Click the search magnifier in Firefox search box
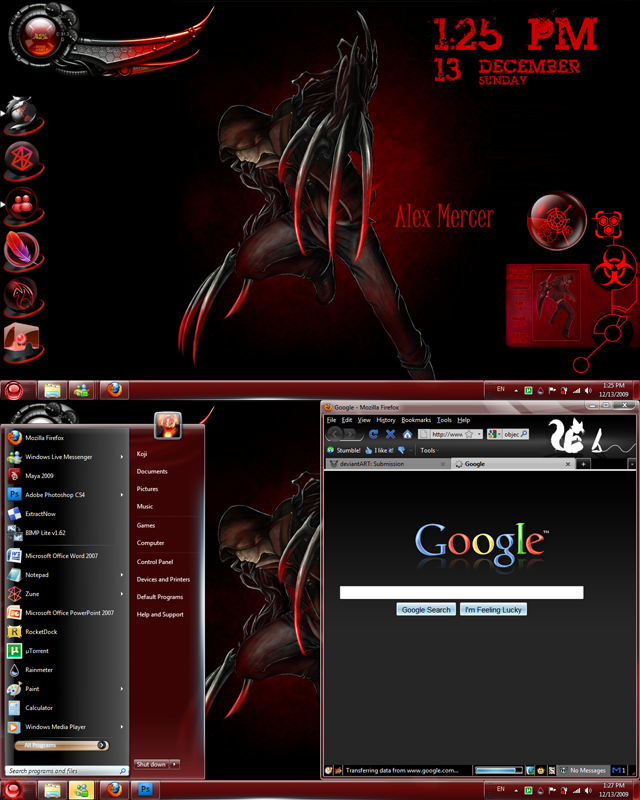The image size is (640, 800). (x=524, y=434)
